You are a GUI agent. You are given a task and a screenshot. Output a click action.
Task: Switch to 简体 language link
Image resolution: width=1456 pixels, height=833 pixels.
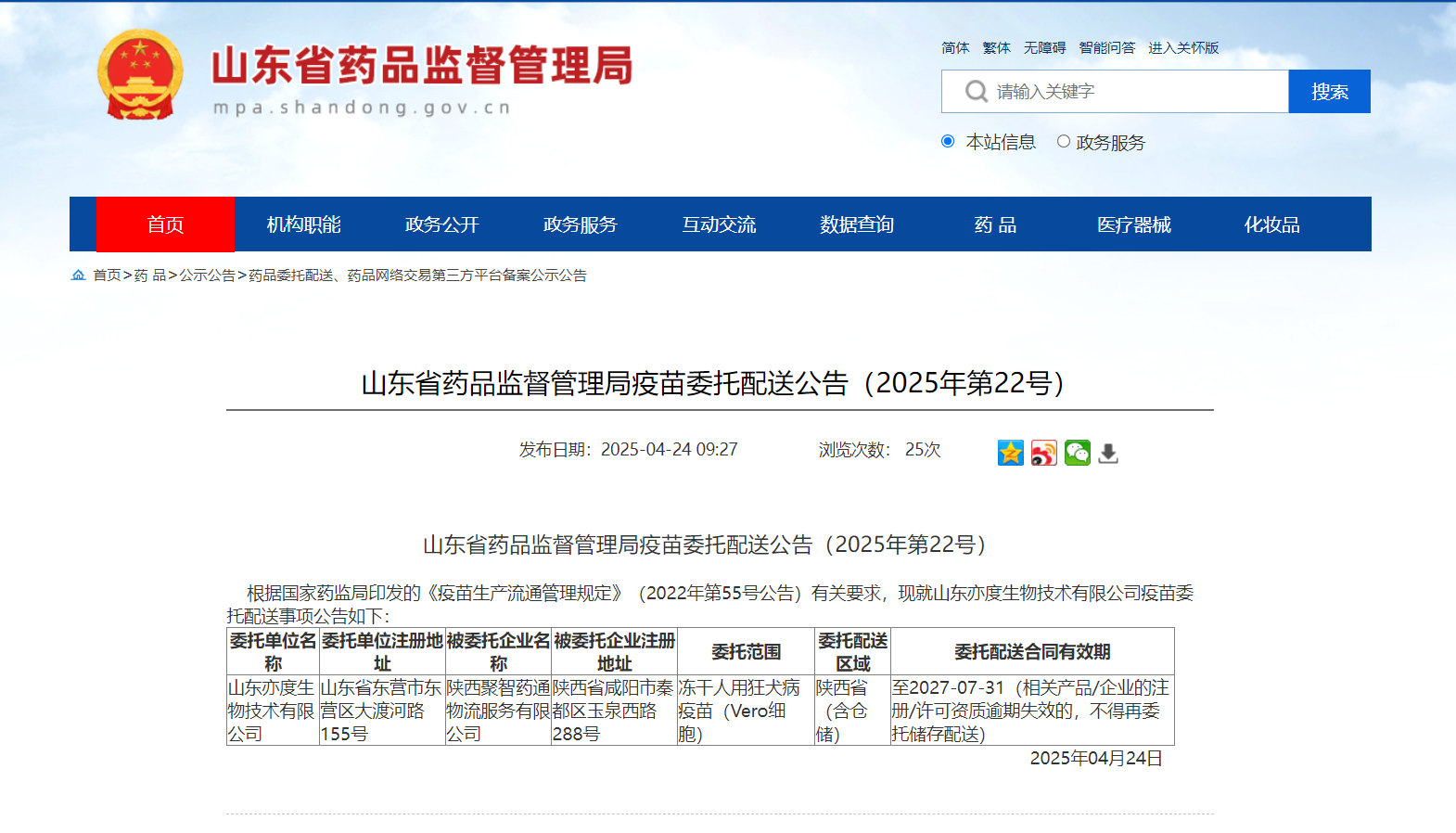click(955, 47)
